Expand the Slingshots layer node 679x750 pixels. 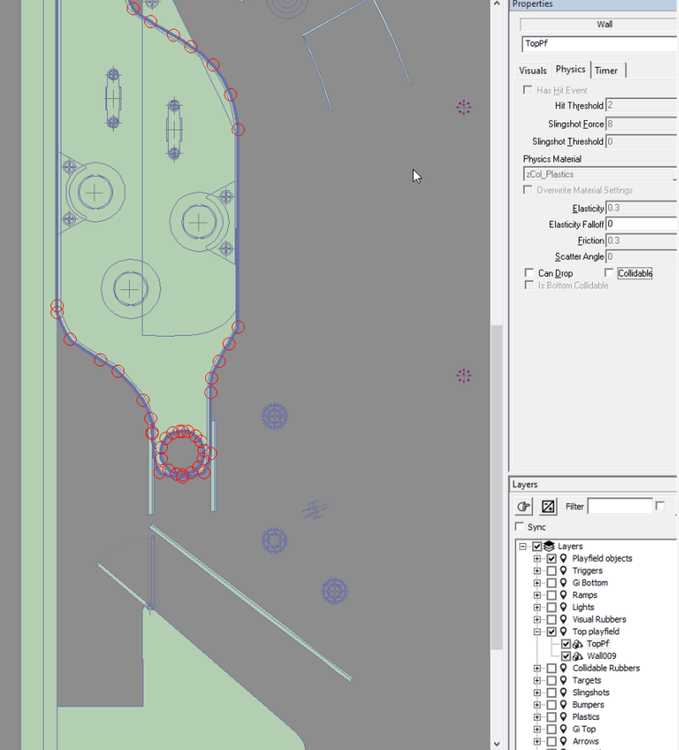tap(537, 693)
